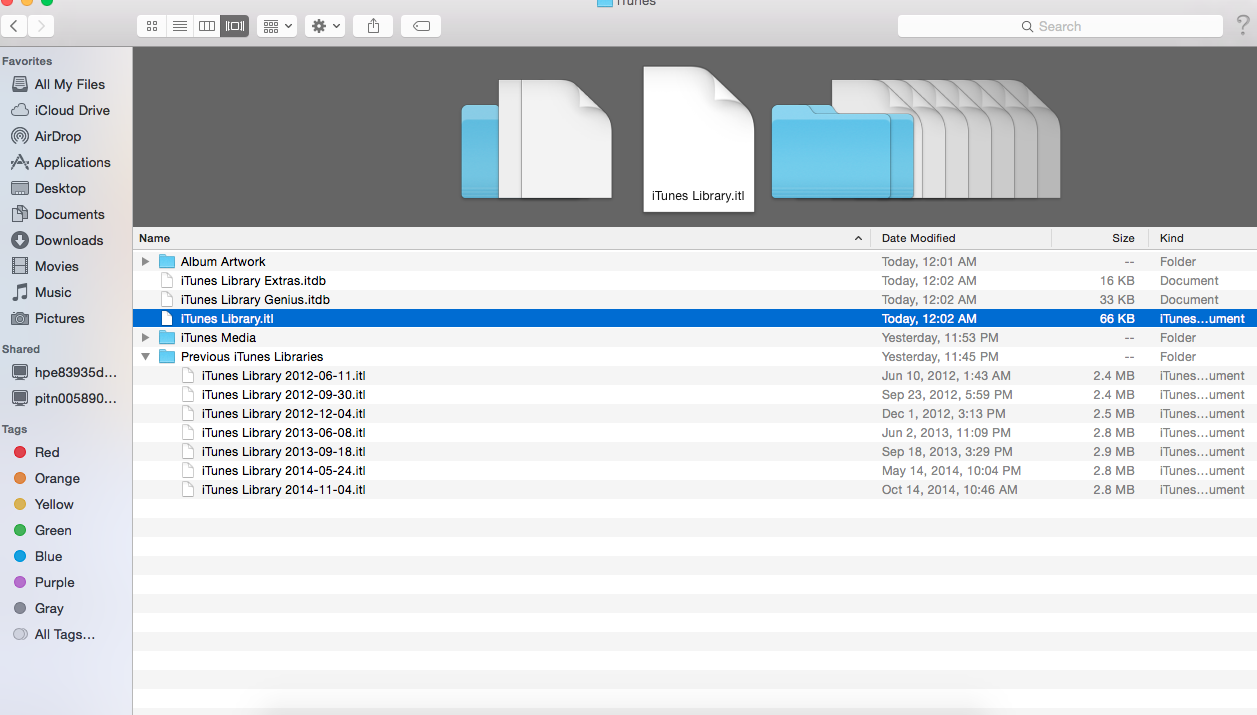The image size is (1257, 715).
Task: Open the item arrangement dropdown
Action: 277,26
